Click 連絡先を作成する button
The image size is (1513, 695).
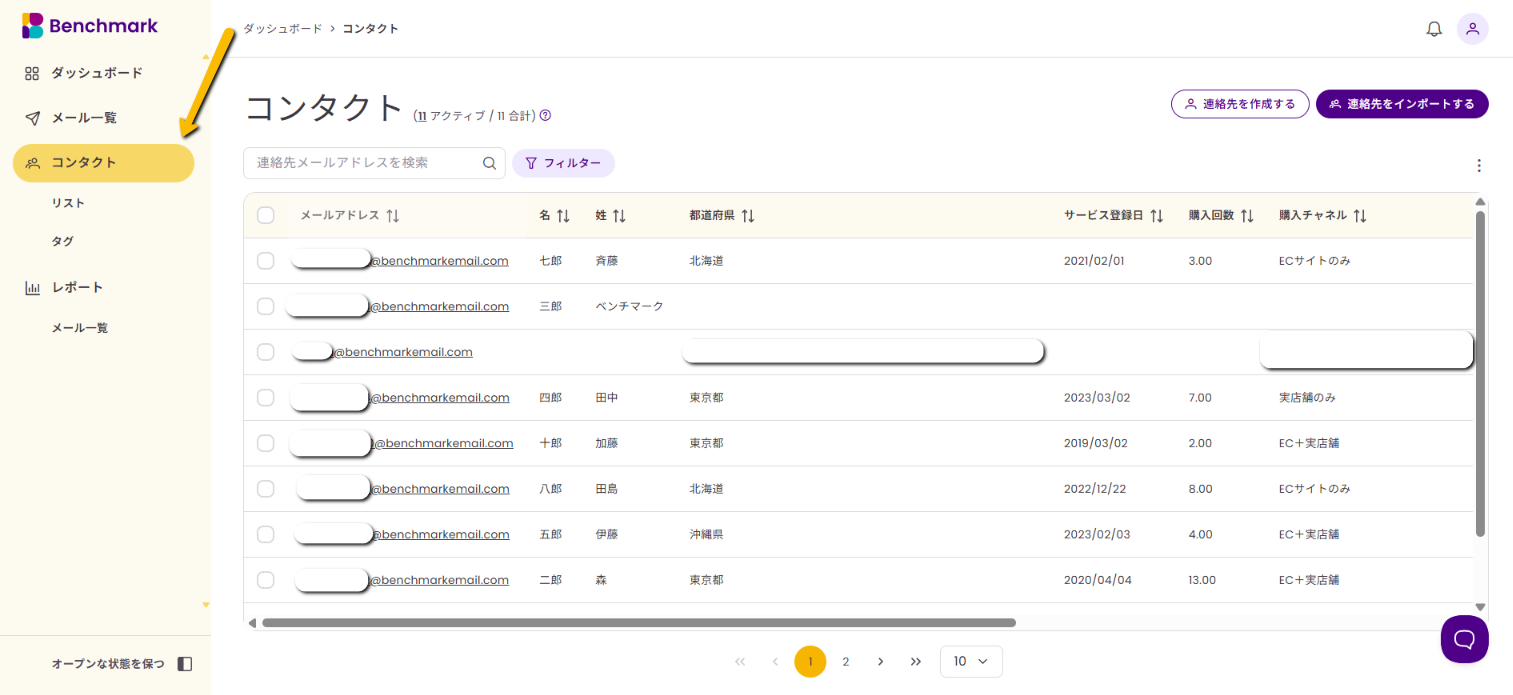(1239, 104)
